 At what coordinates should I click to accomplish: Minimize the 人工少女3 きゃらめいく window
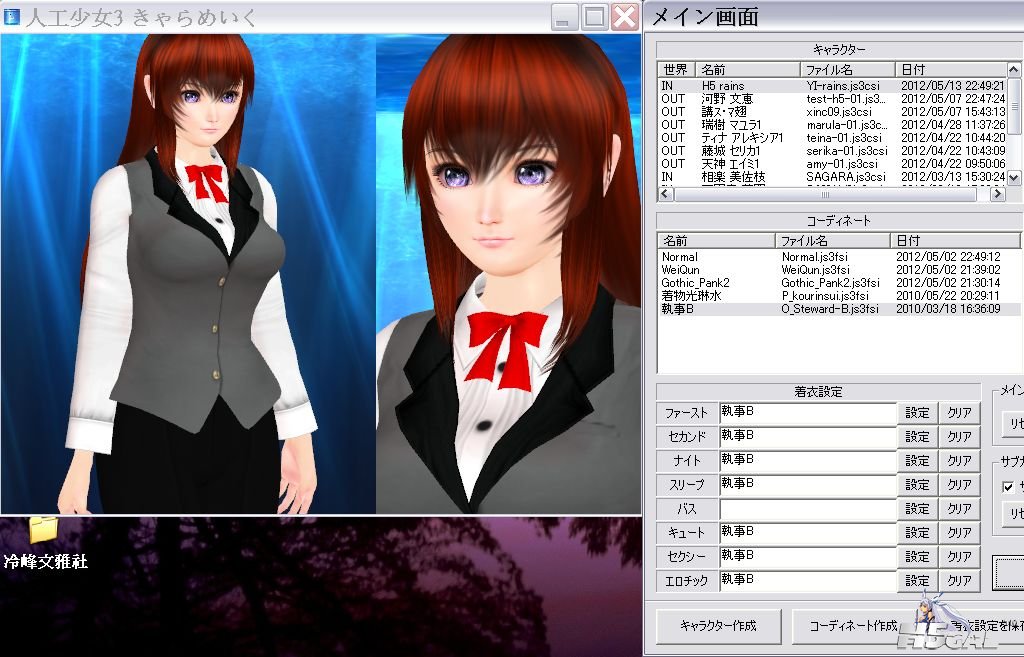click(564, 16)
